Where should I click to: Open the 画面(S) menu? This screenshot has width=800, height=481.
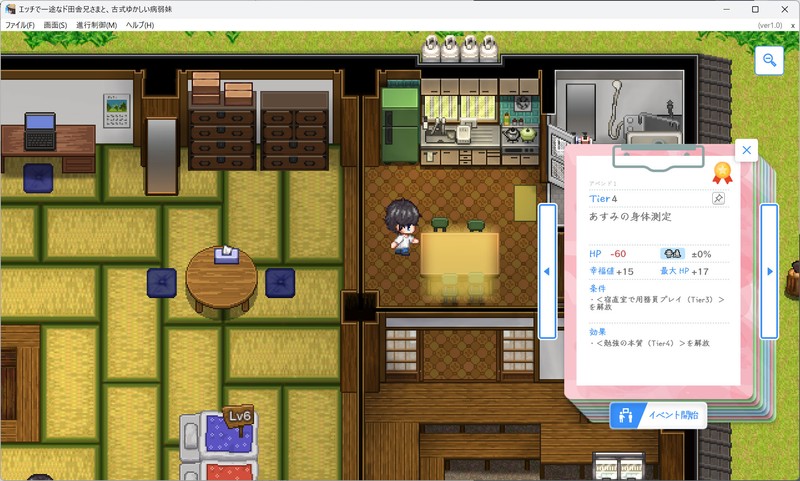(x=55, y=24)
